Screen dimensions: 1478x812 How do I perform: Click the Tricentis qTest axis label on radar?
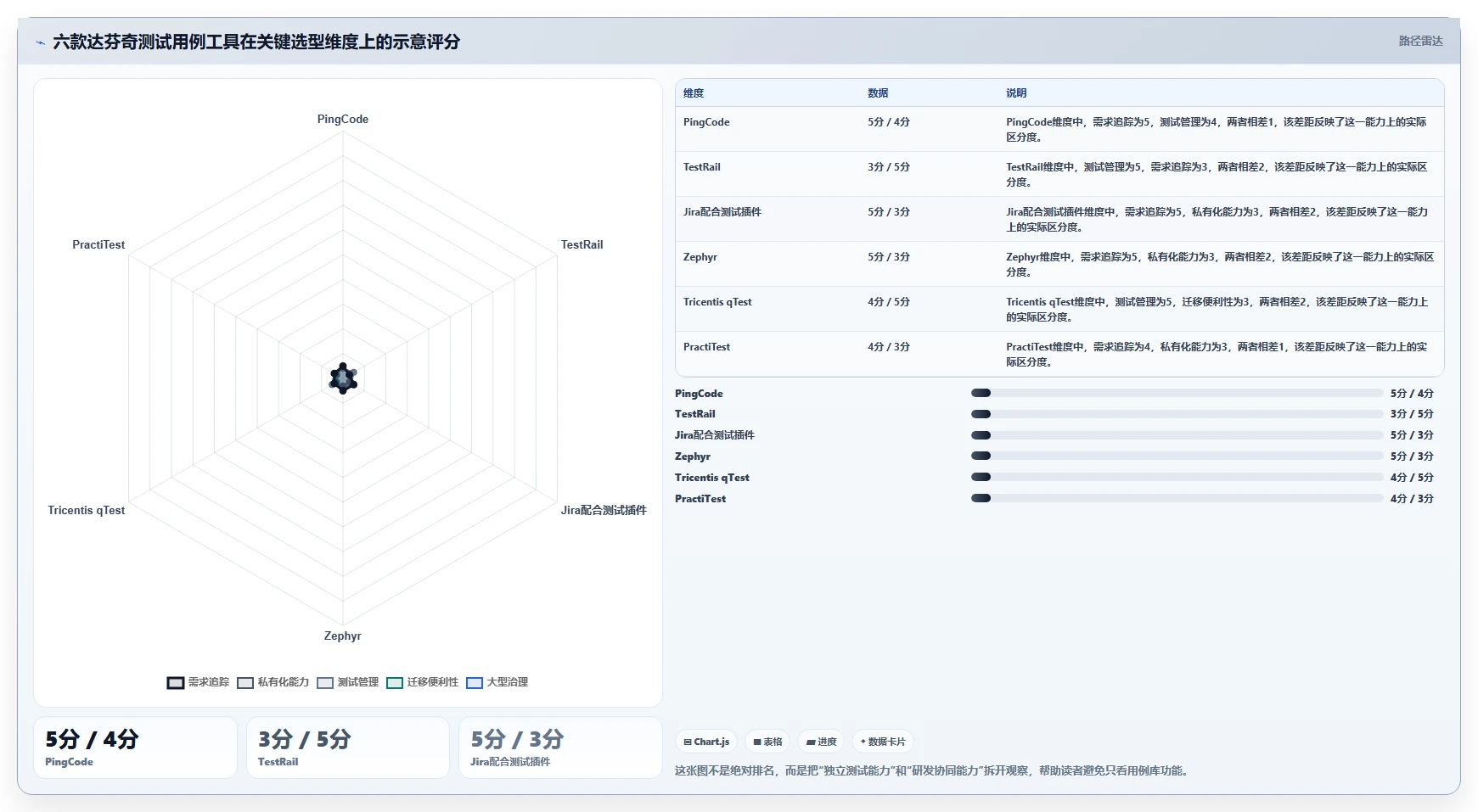87,510
